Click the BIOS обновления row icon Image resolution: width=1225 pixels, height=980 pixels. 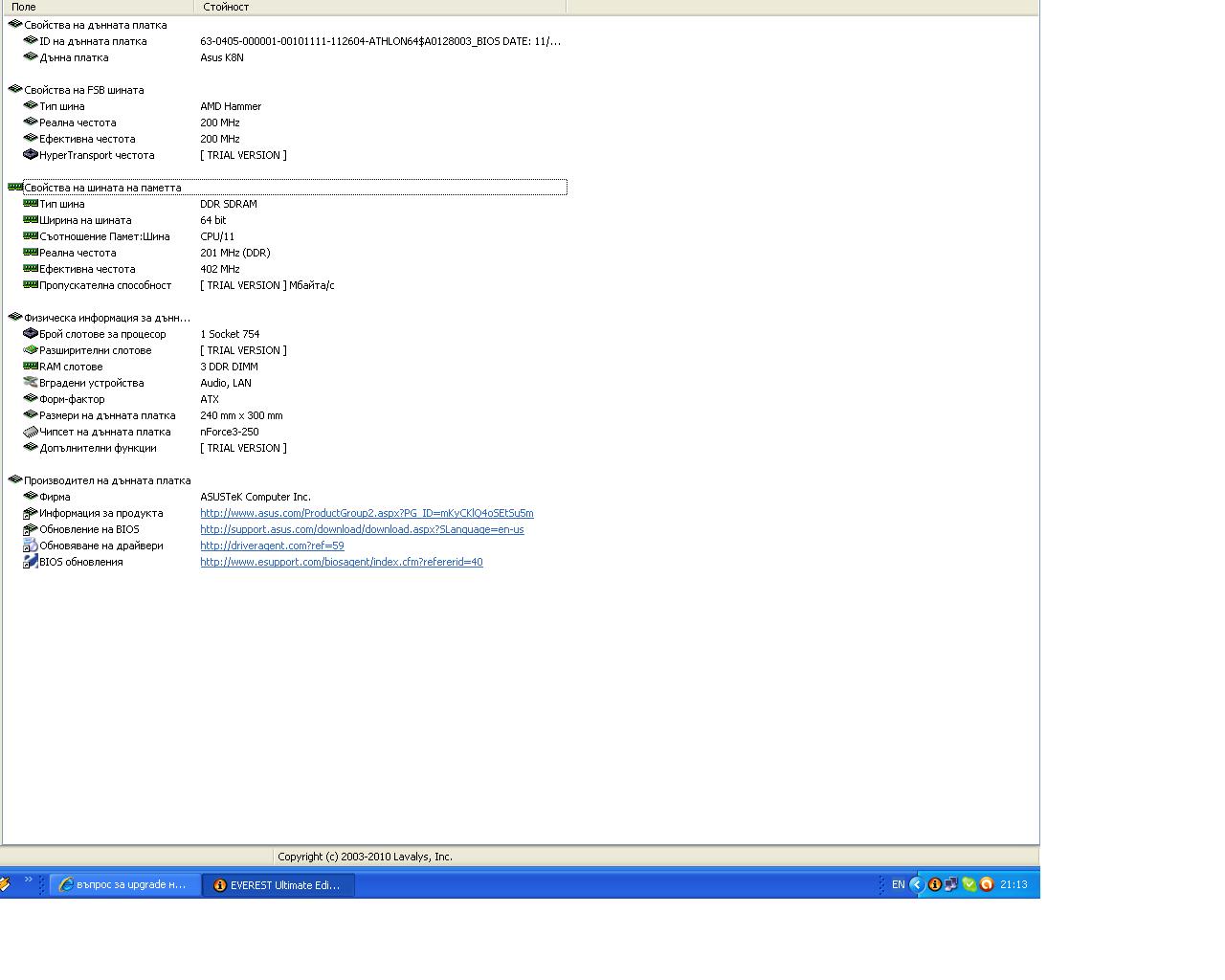31,562
